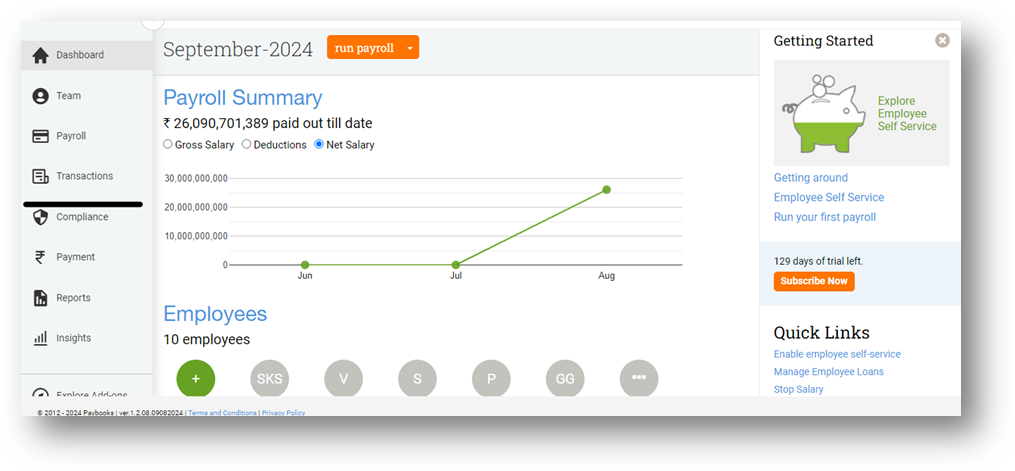Screen dimensions: 1015x471
Task: Open the Terms and Conditions link
Action: click(222, 413)
